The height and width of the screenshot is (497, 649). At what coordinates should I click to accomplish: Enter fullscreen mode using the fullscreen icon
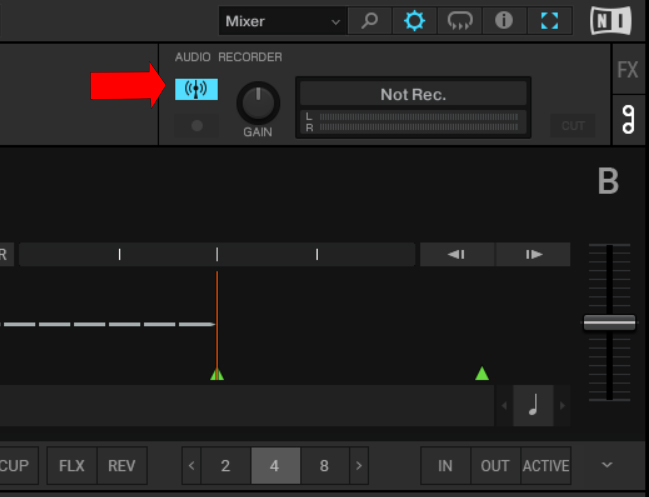pyautogui.click(x=549, y=21)
